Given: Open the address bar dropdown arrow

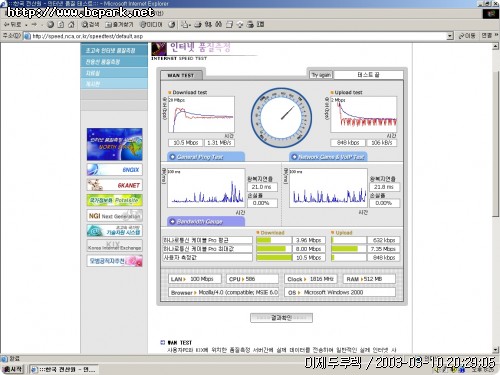Looking at the screenshot, I should point(450,36).
